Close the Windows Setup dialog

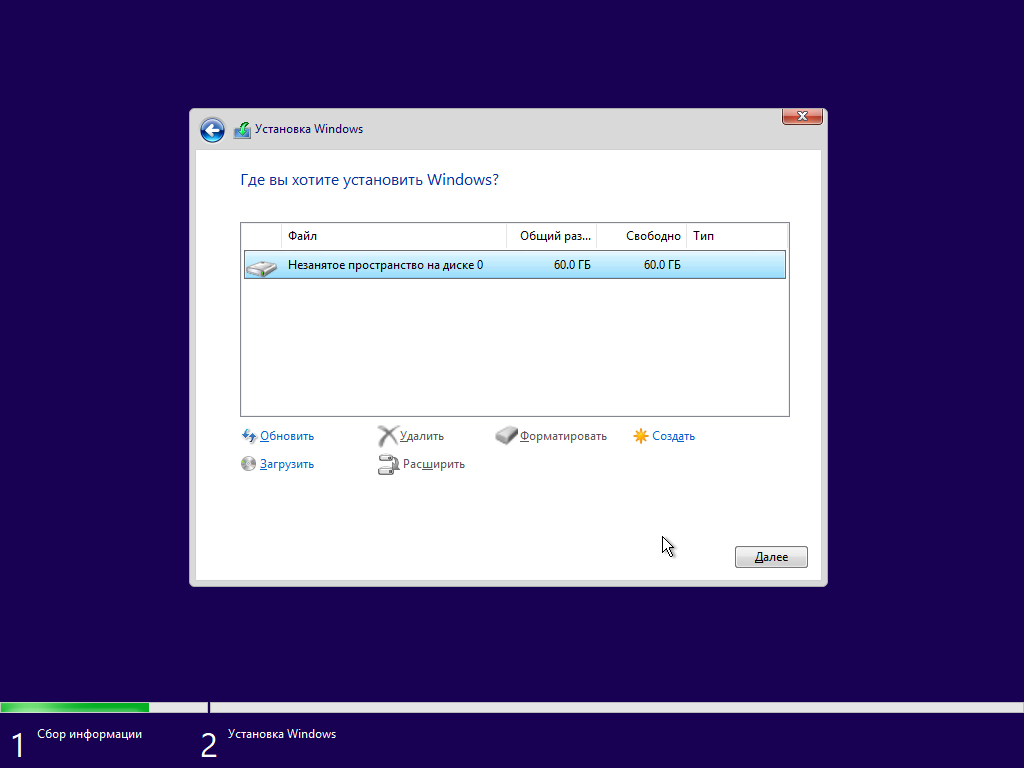[x=802, y=116]
